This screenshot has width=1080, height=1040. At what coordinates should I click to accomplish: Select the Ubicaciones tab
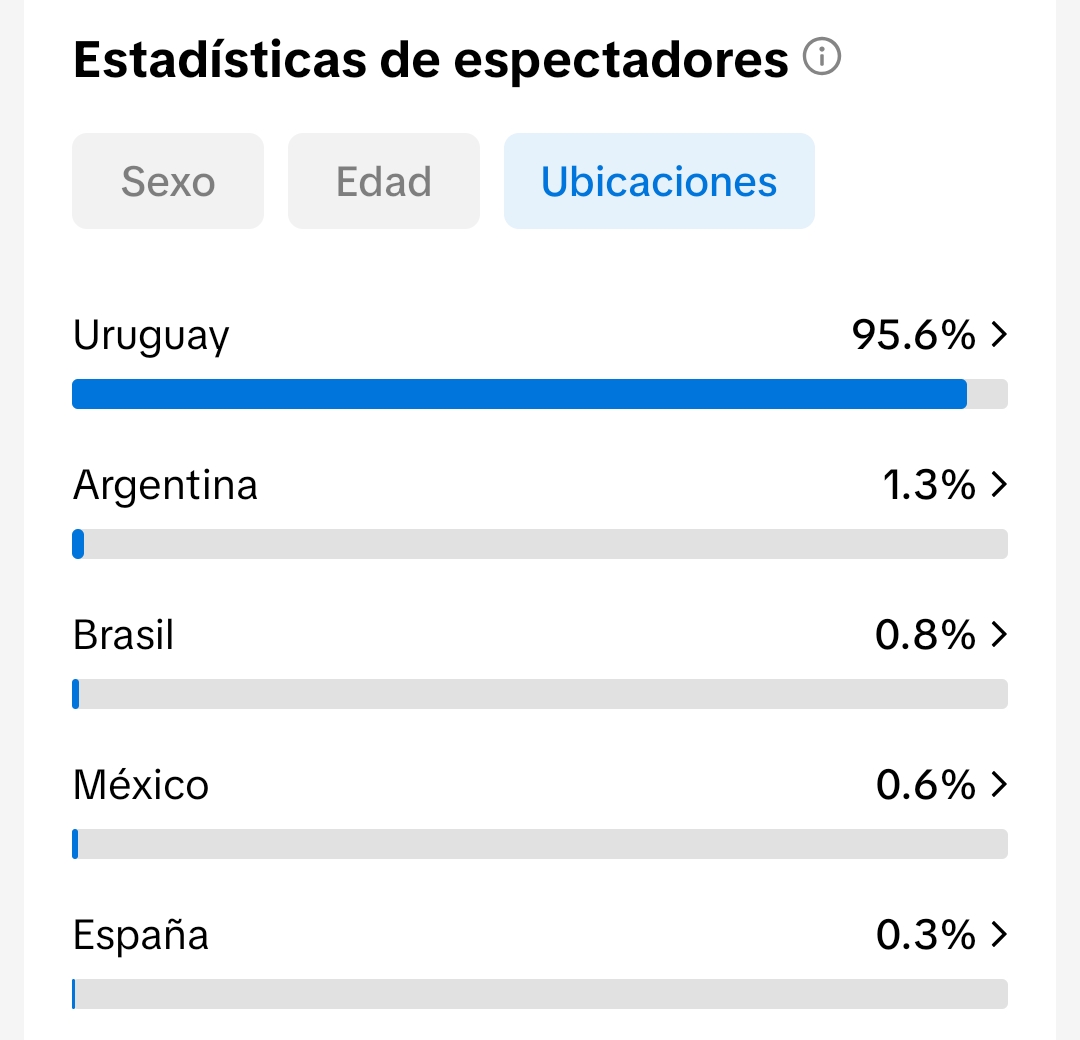pos(659,182)
